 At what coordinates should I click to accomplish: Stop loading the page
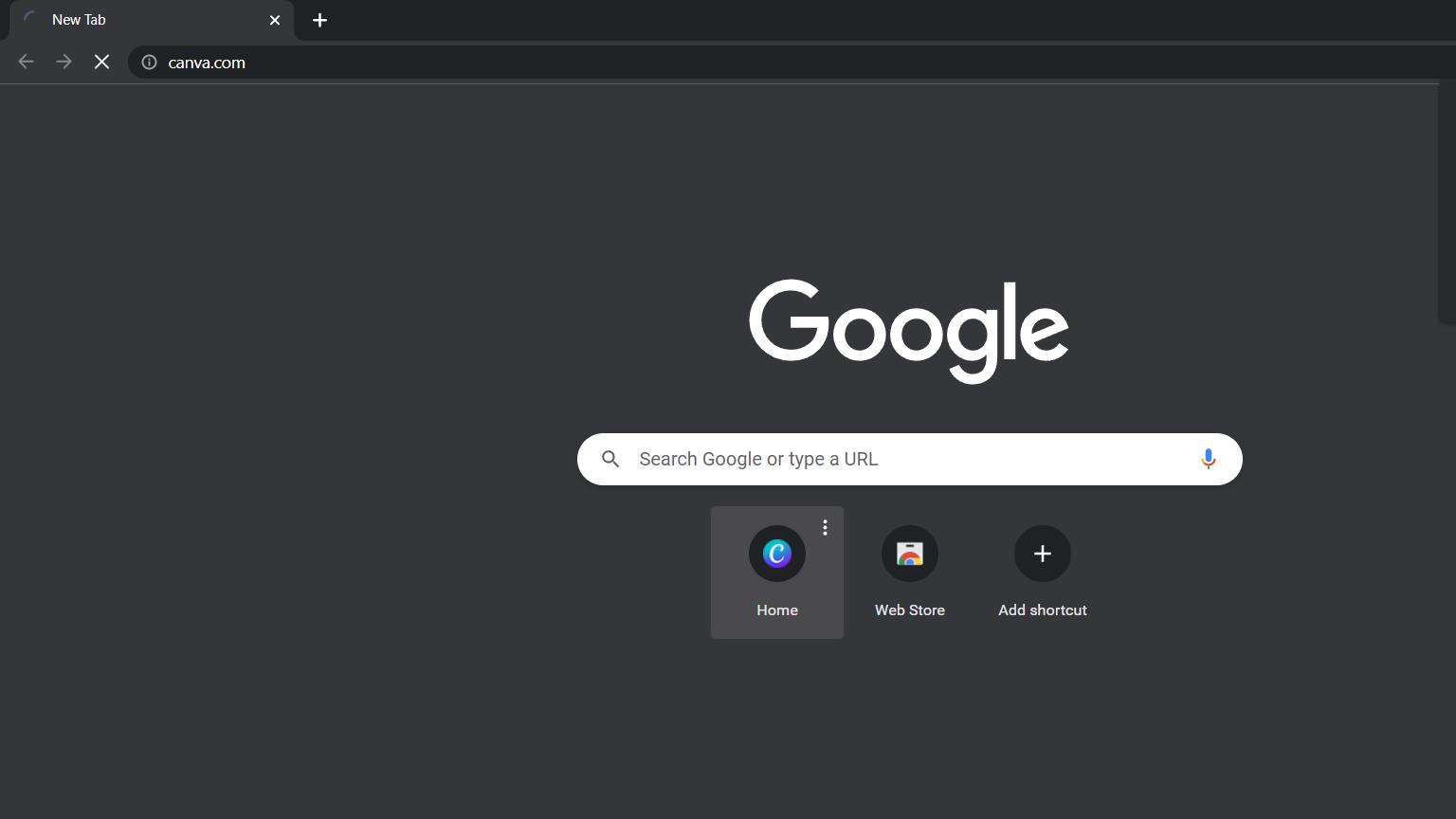[x=101, y=63]
